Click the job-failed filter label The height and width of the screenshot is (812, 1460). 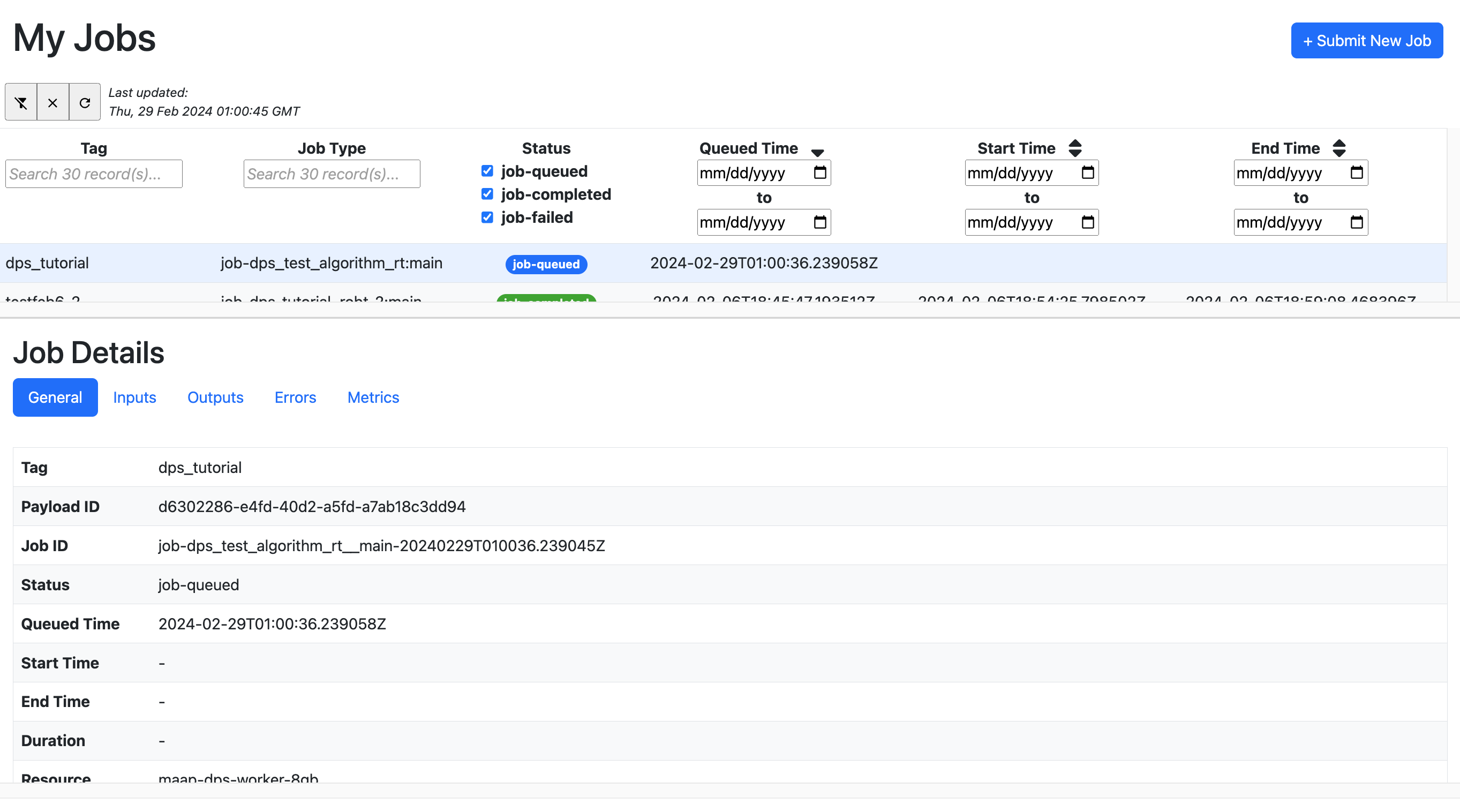click(x=537, y=217)
